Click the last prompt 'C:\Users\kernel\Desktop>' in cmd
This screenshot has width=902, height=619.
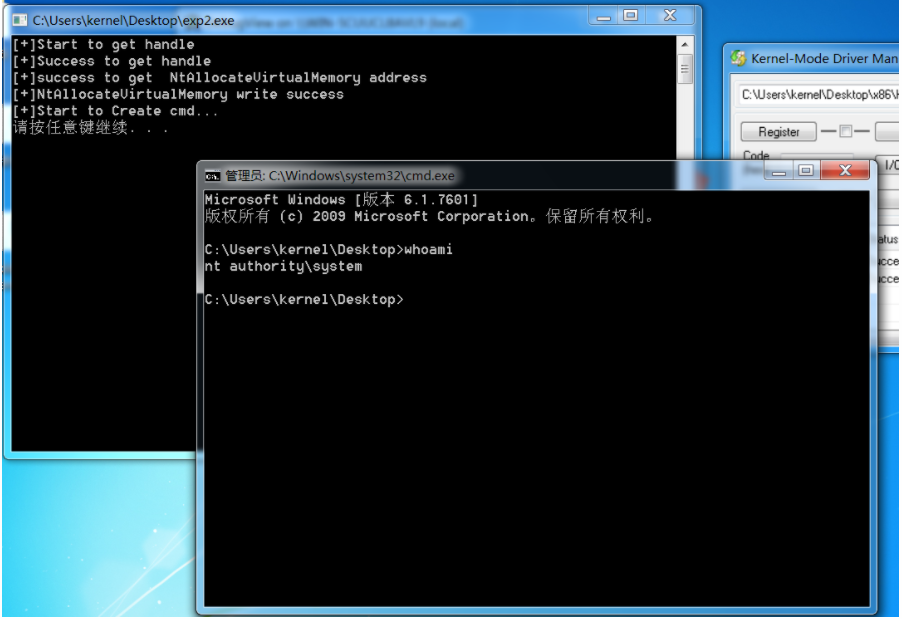click(304, 300)
